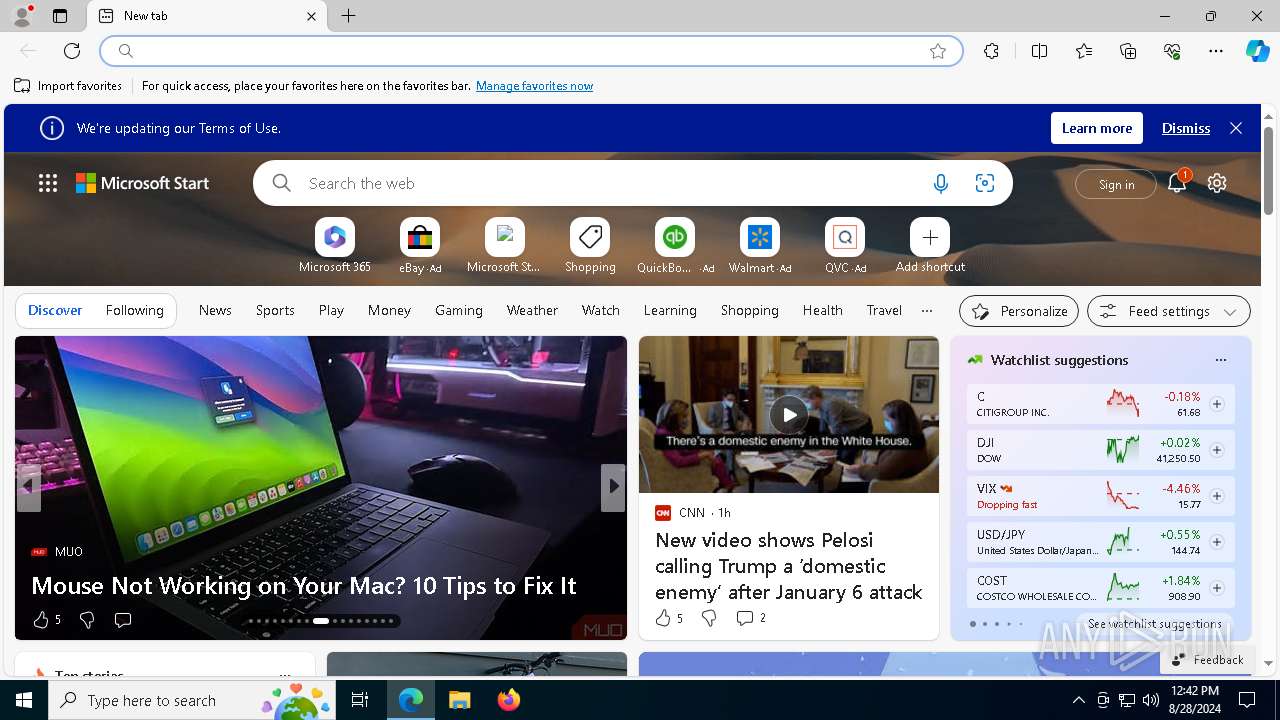Start voice search microphone icon

coord(940,183)
